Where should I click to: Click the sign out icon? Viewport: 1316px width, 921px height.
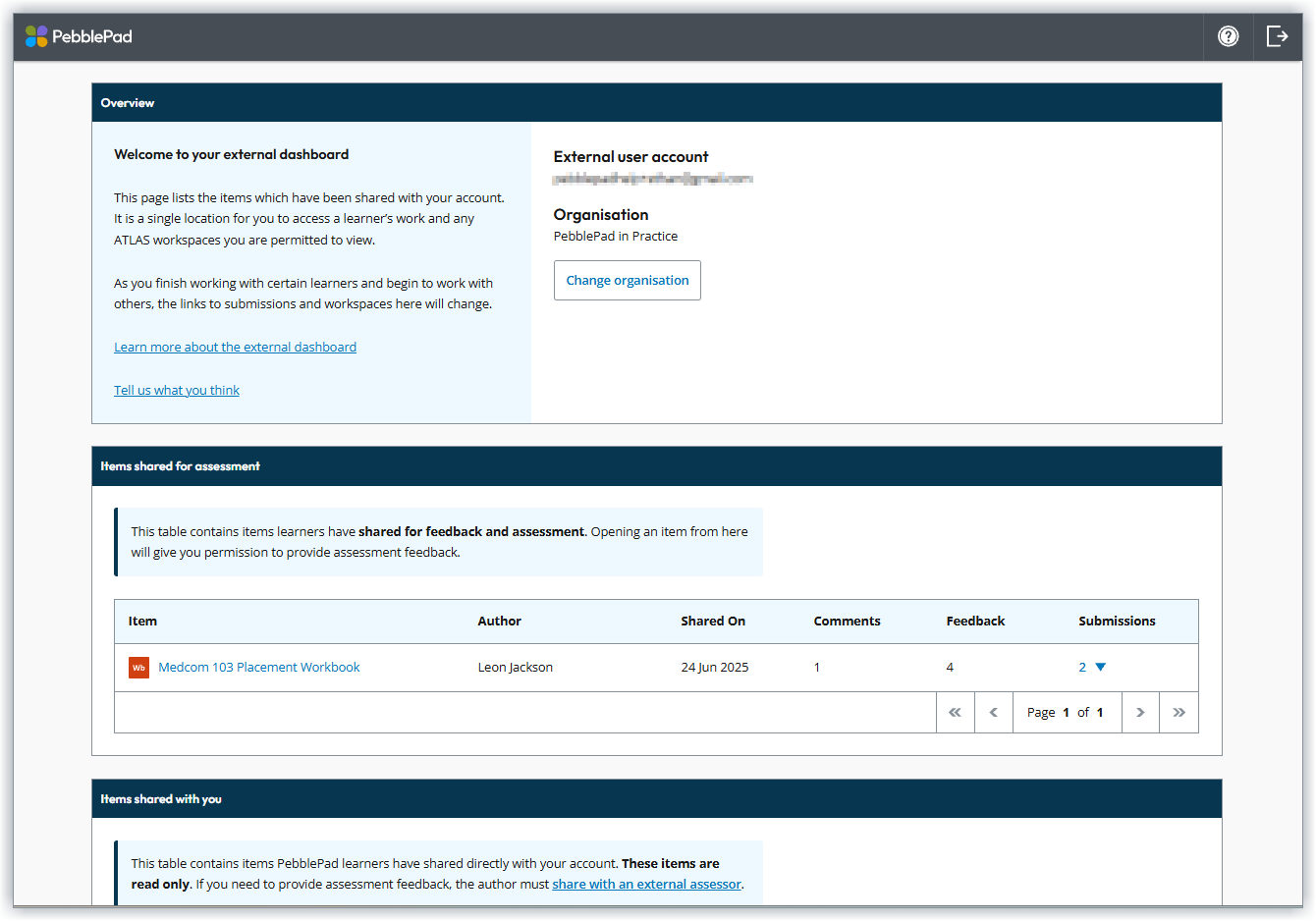click(x=1278, y=36)
